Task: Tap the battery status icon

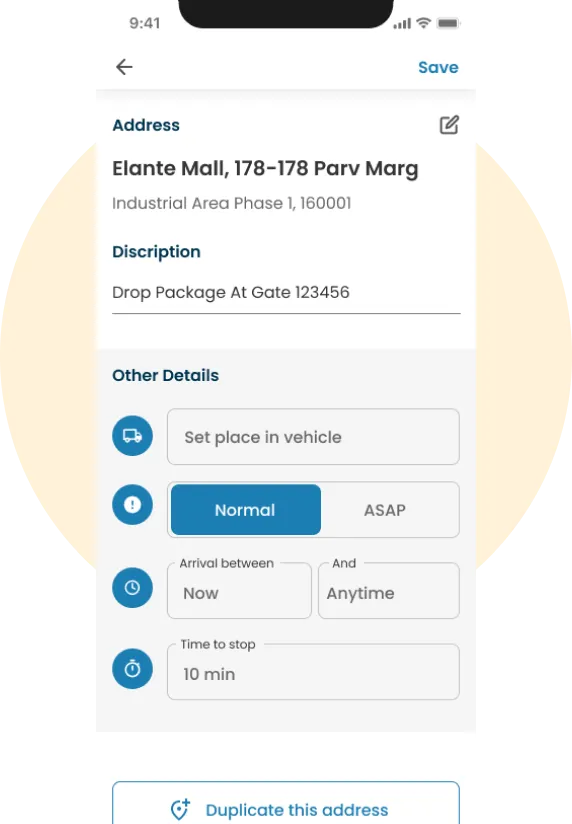Action: [x=448, y=23]
